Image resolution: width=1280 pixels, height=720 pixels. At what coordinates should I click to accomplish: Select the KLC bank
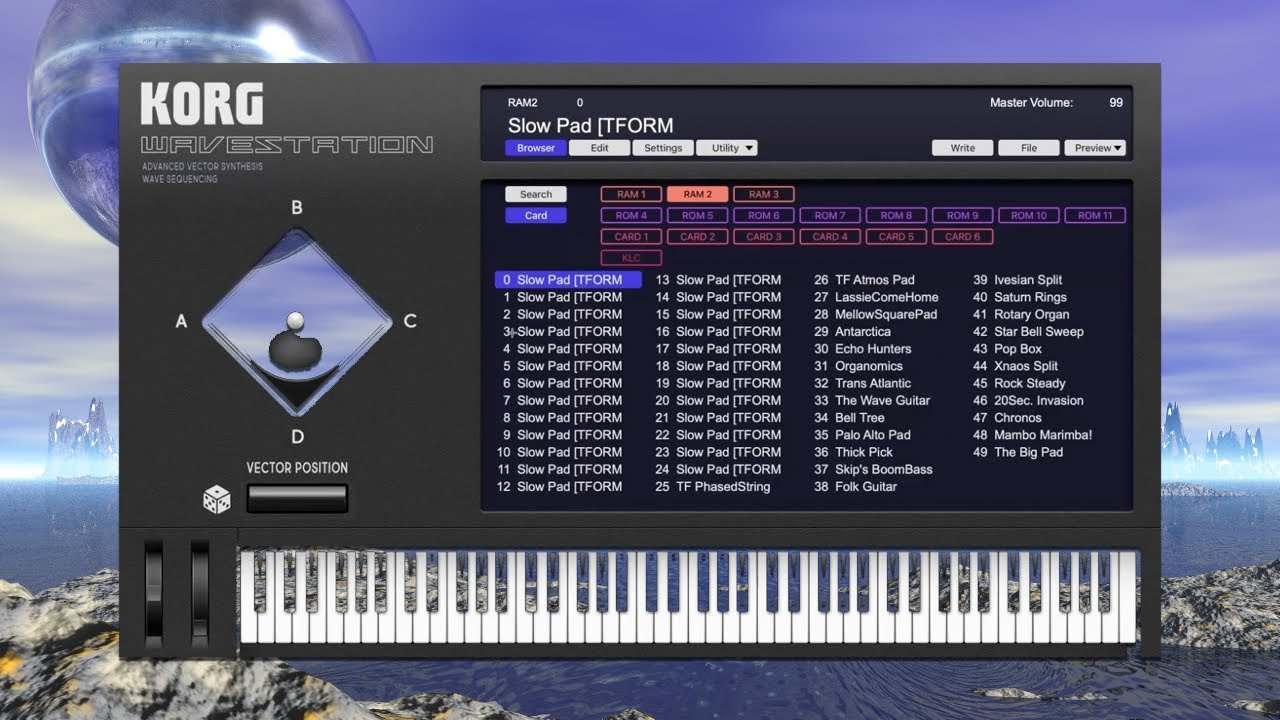(631, 258)
